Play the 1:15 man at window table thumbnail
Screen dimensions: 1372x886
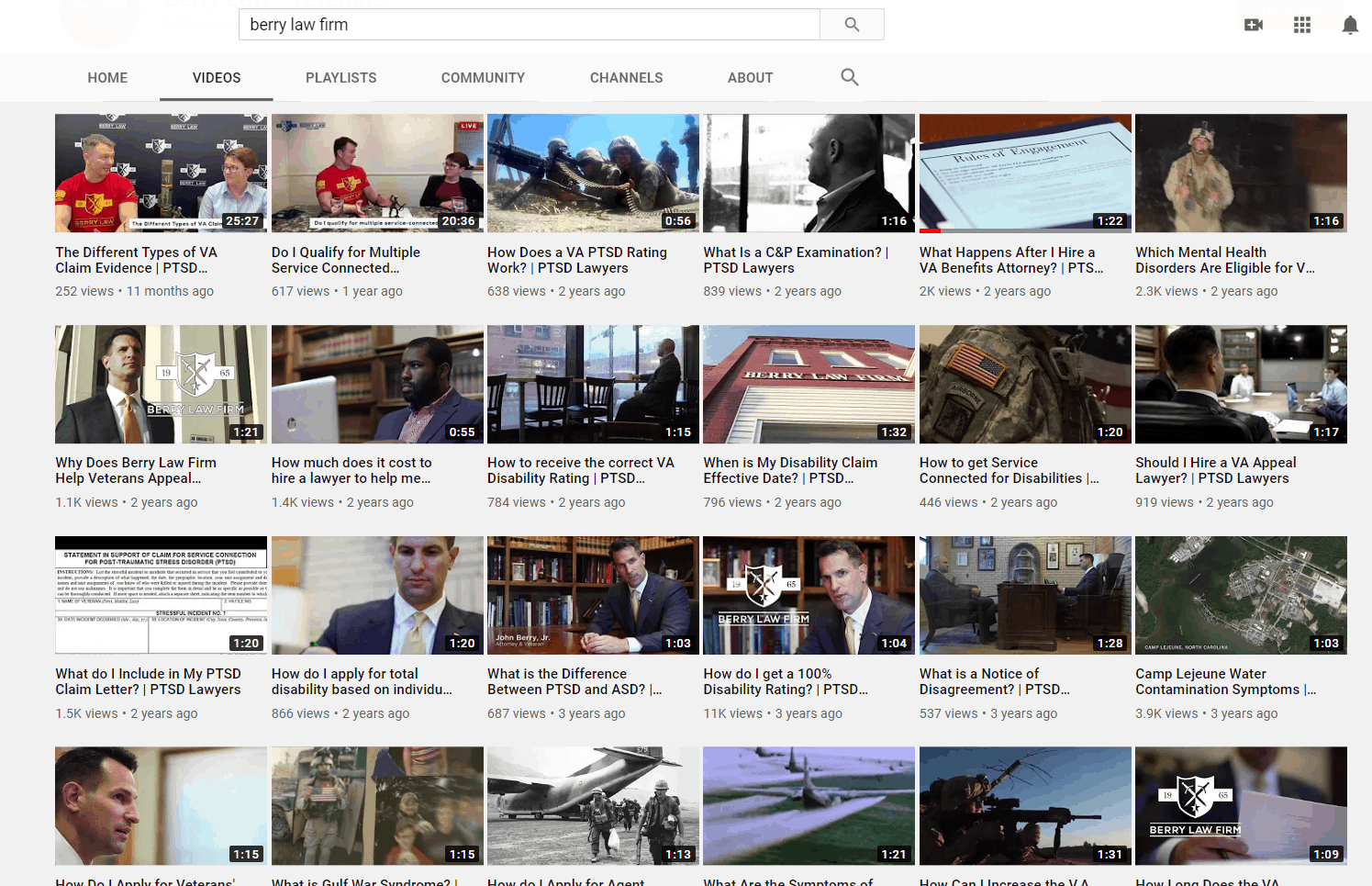point(593,384)
